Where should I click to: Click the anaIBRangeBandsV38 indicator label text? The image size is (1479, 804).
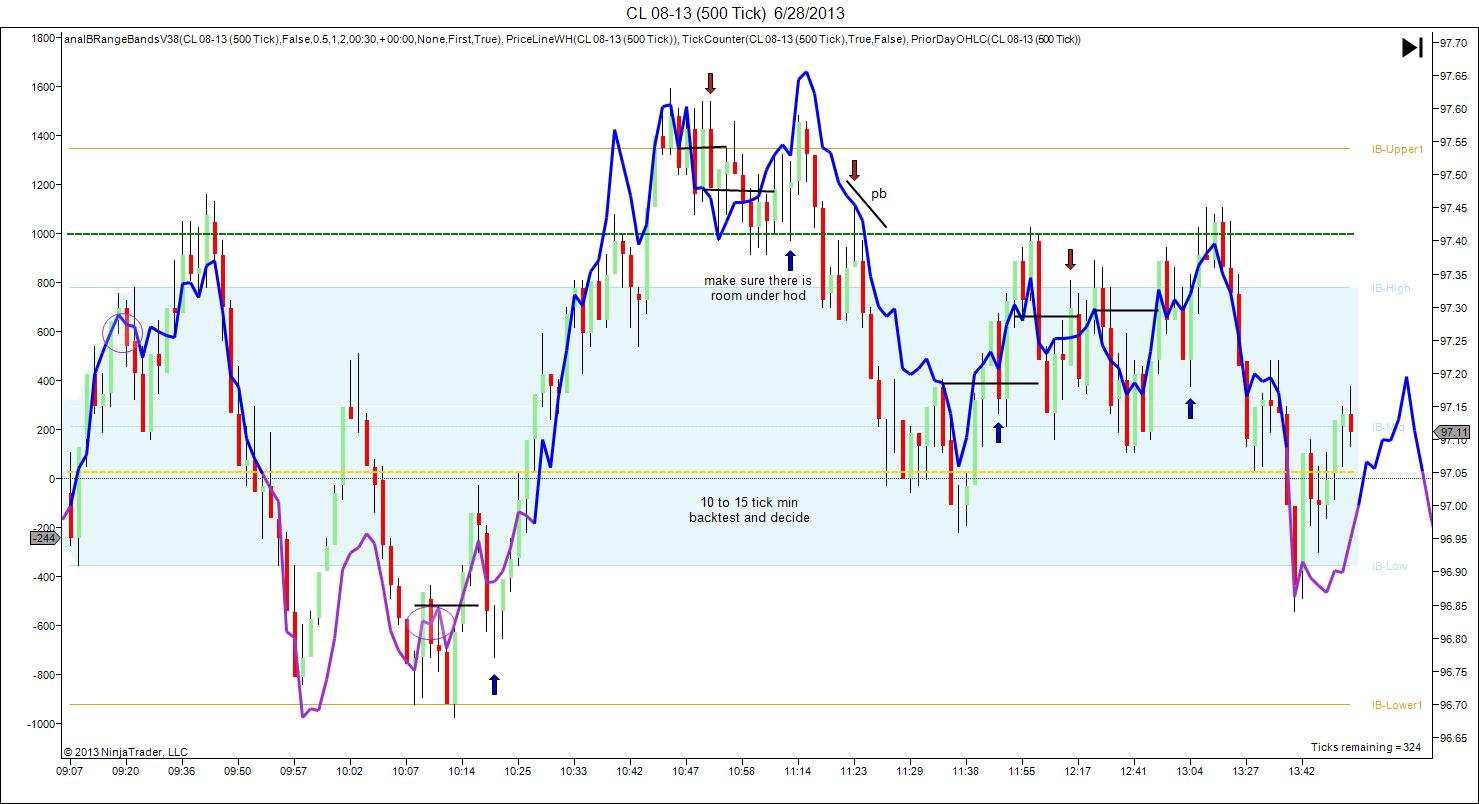pyautogui.click(x=282, y=39)
